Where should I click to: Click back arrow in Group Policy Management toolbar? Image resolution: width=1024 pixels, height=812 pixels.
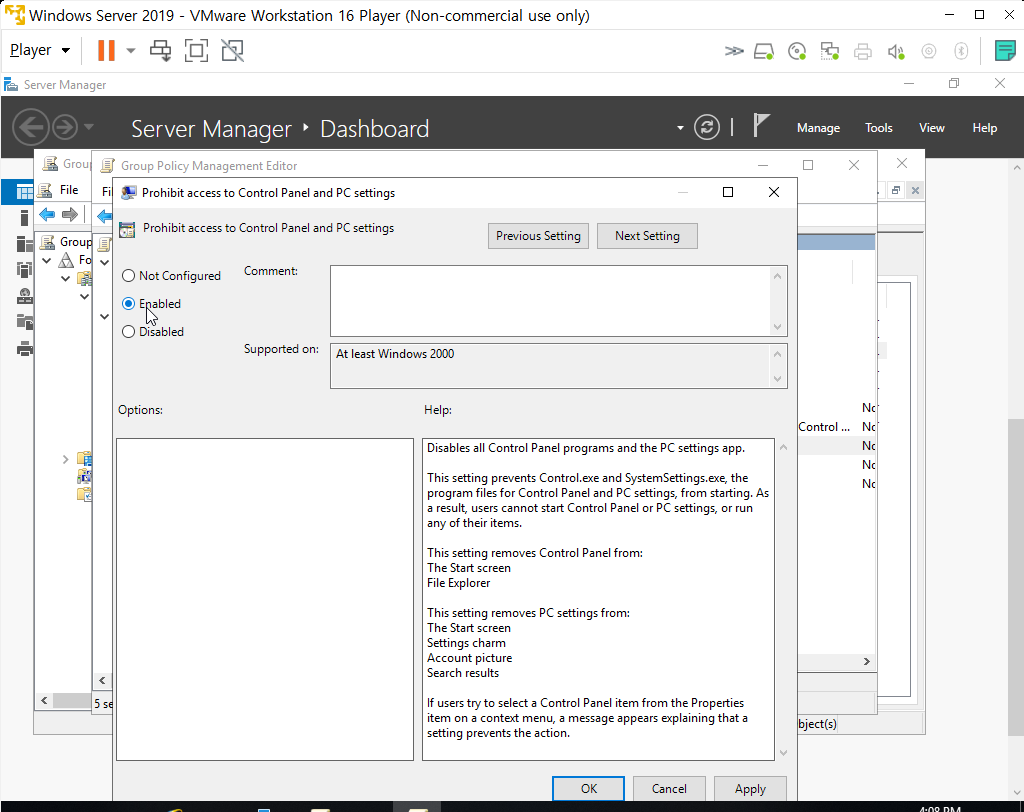tap(47, 214)
